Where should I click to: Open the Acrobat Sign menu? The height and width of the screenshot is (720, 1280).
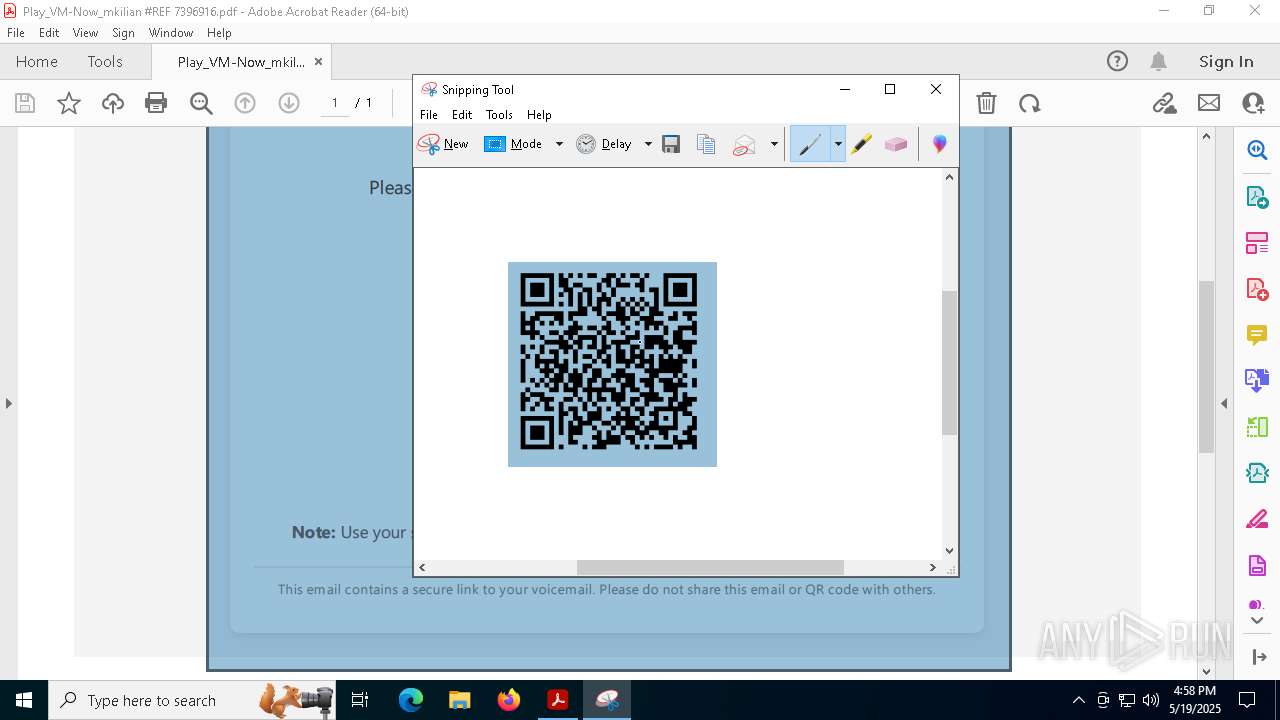(124, 33)
